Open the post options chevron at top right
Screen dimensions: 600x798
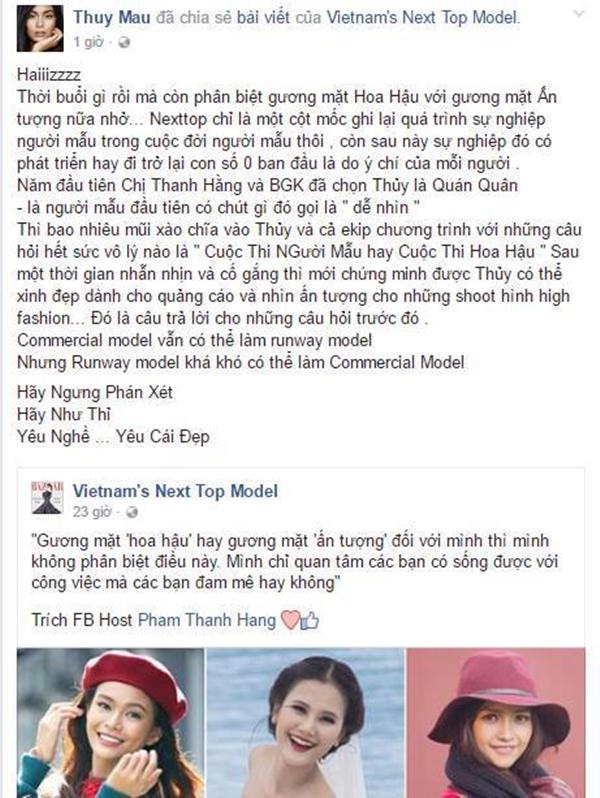tap(579, 14)
